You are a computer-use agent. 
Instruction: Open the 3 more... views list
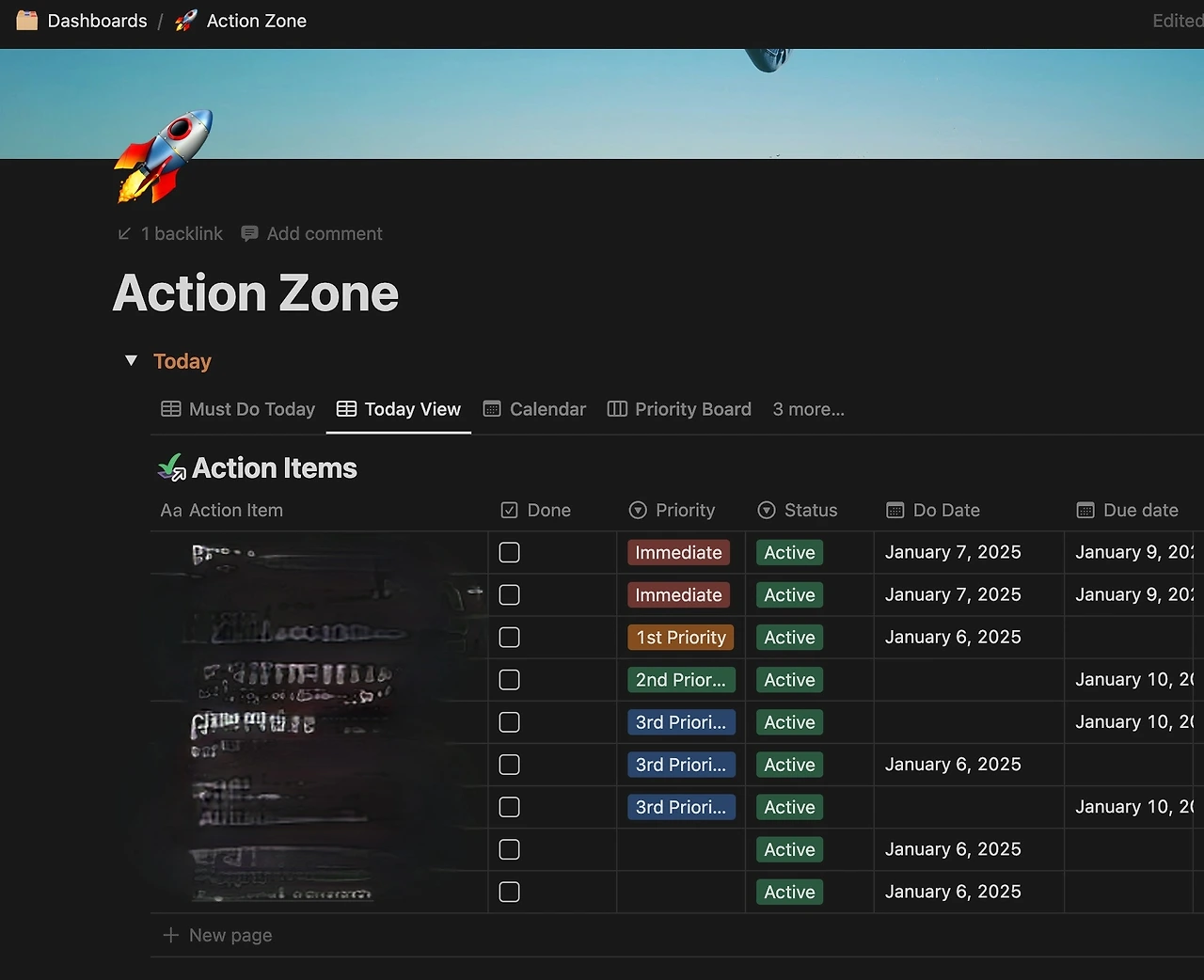[808, 409]
